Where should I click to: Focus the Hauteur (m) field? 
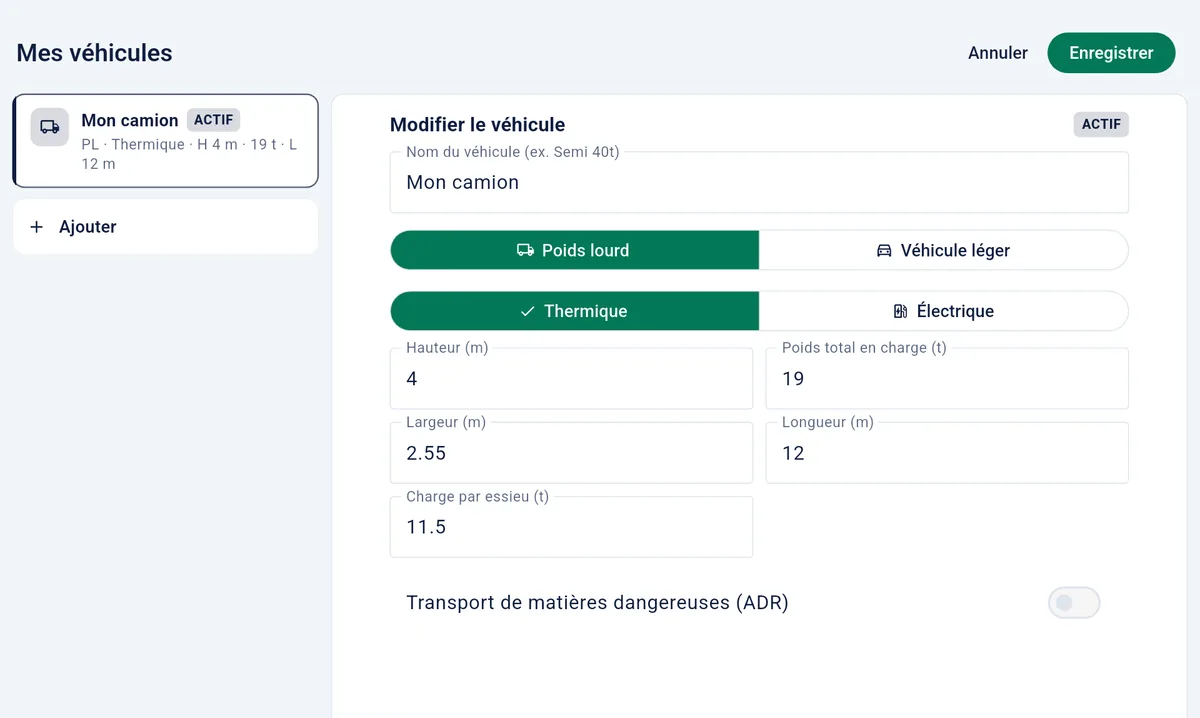tap(571, 378)
